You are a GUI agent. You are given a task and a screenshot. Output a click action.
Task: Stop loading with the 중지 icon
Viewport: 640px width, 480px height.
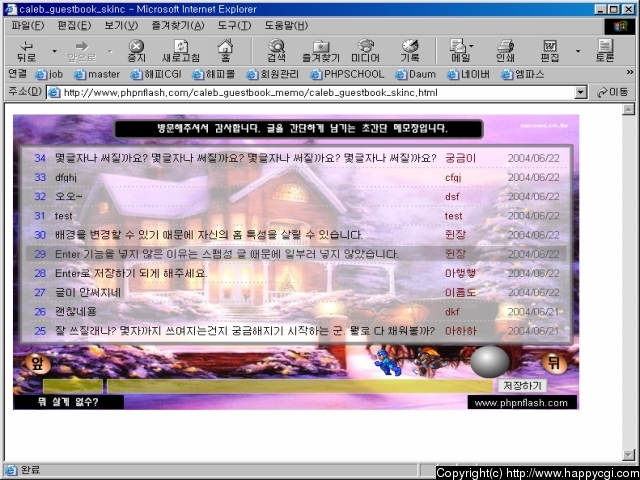136,51
